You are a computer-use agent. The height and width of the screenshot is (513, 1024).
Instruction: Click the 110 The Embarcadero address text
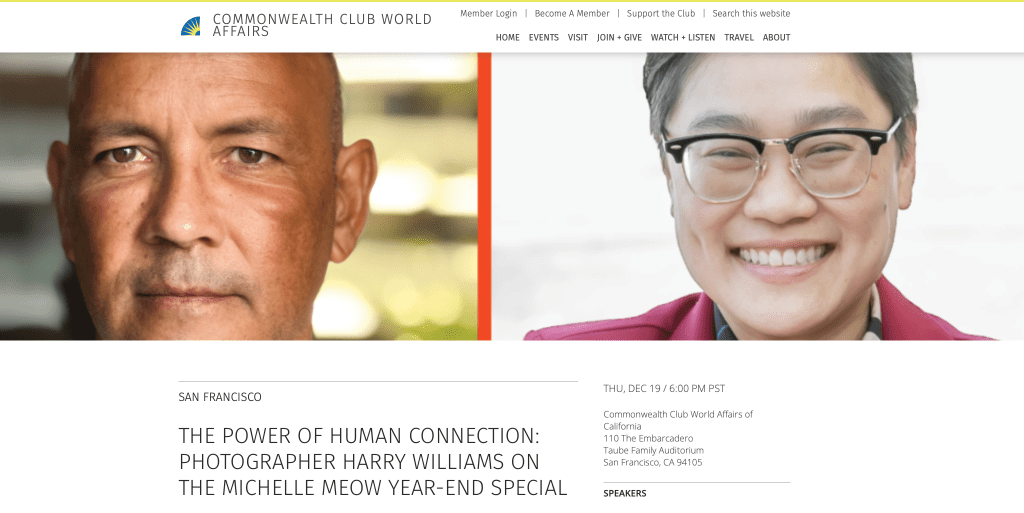(648, 438)
